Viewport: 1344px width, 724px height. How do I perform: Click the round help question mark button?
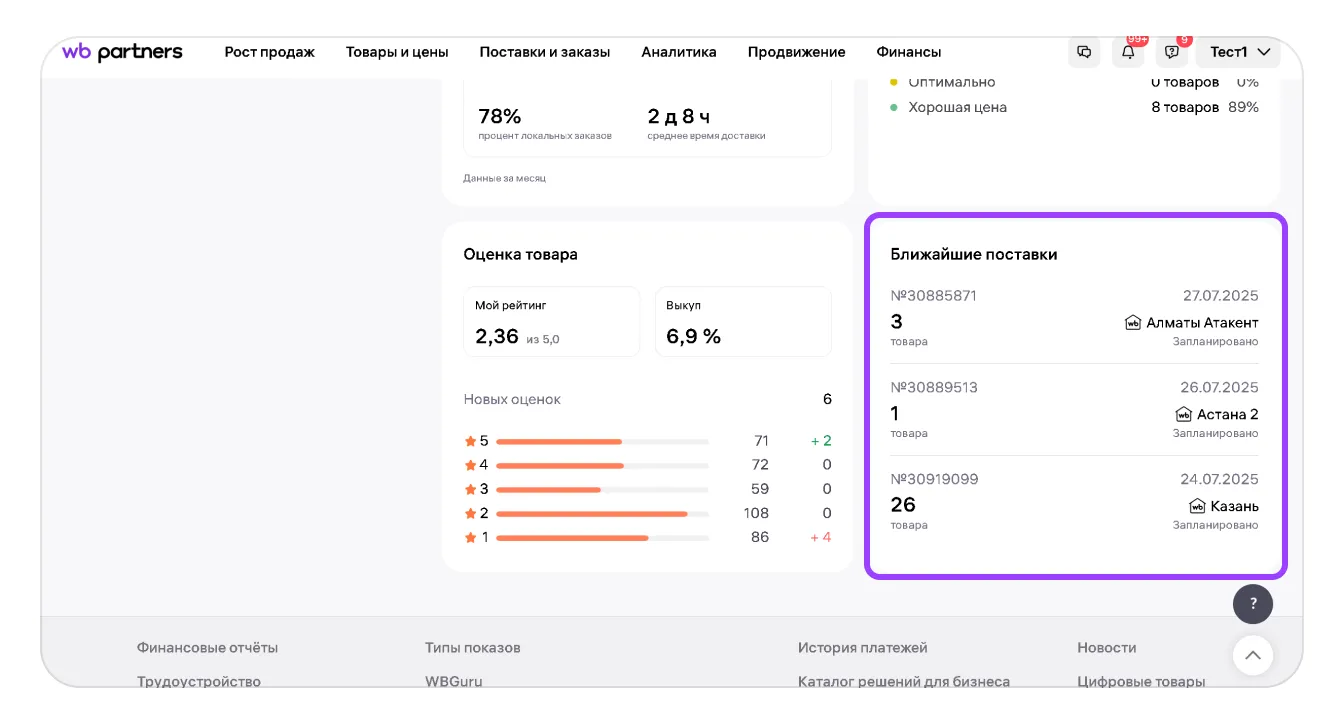coord(1253,604)
